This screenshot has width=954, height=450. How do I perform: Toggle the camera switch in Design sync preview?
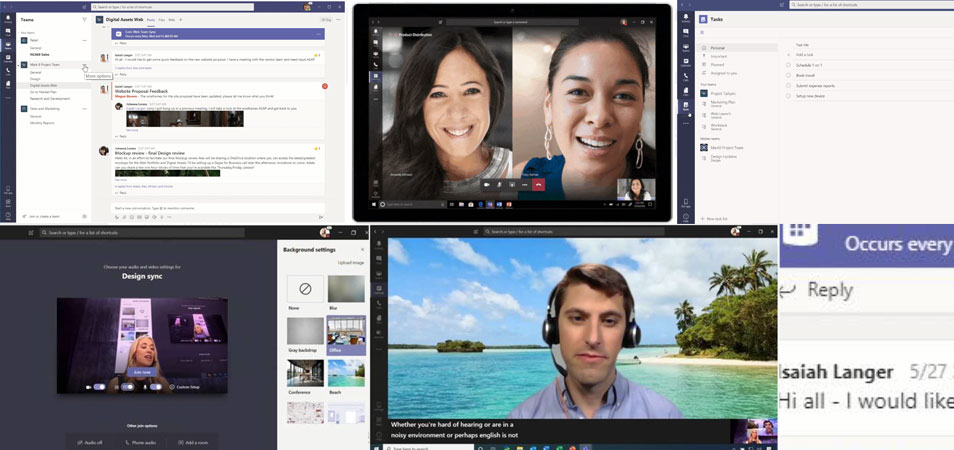[99, 386]
